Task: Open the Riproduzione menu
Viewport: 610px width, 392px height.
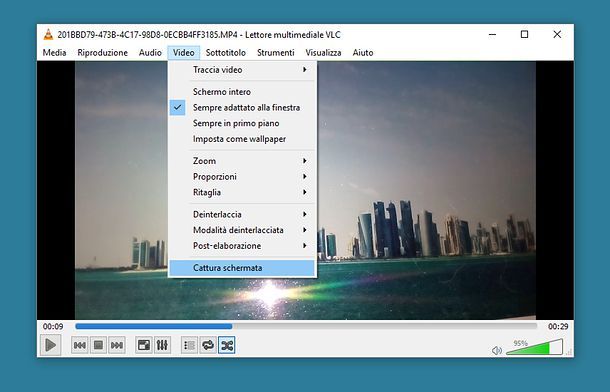Action: [102, 52]
